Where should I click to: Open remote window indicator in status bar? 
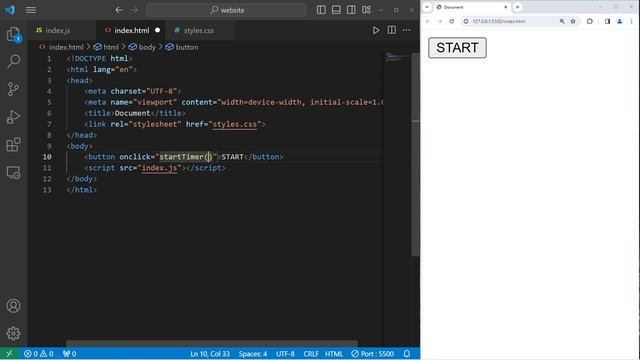[x=9, y=354]
